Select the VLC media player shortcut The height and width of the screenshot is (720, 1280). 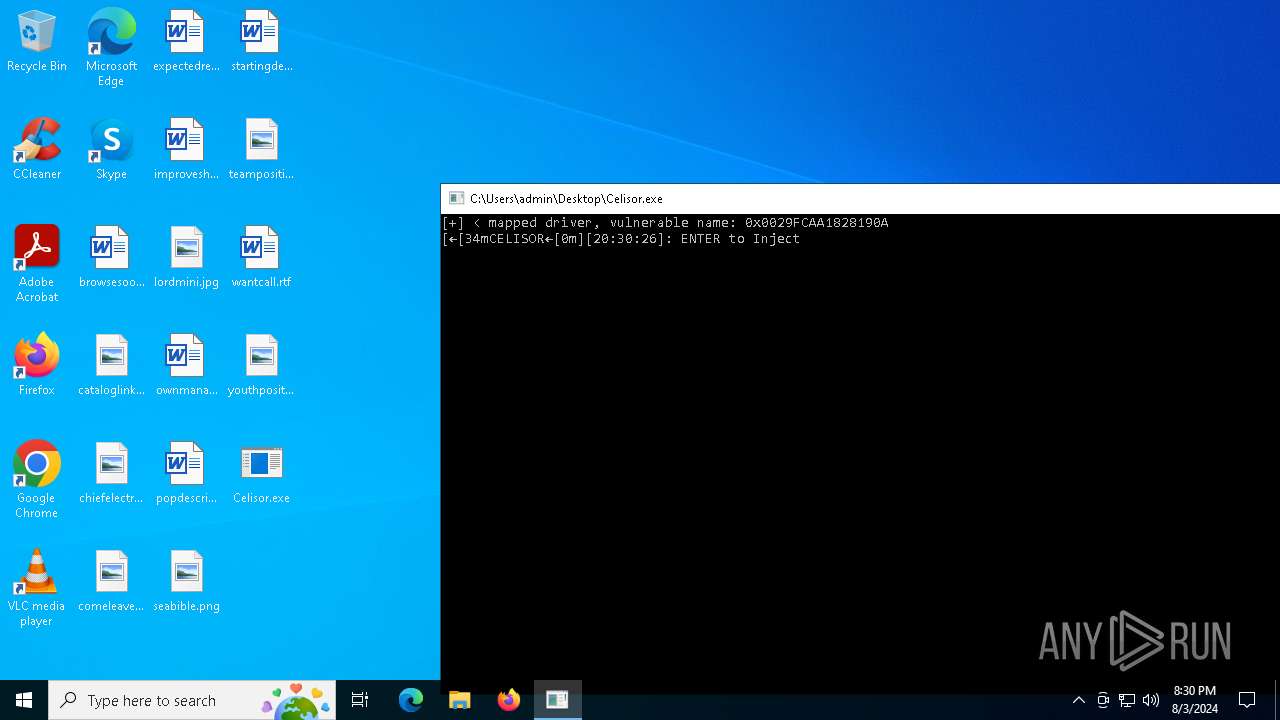(37, 588)
